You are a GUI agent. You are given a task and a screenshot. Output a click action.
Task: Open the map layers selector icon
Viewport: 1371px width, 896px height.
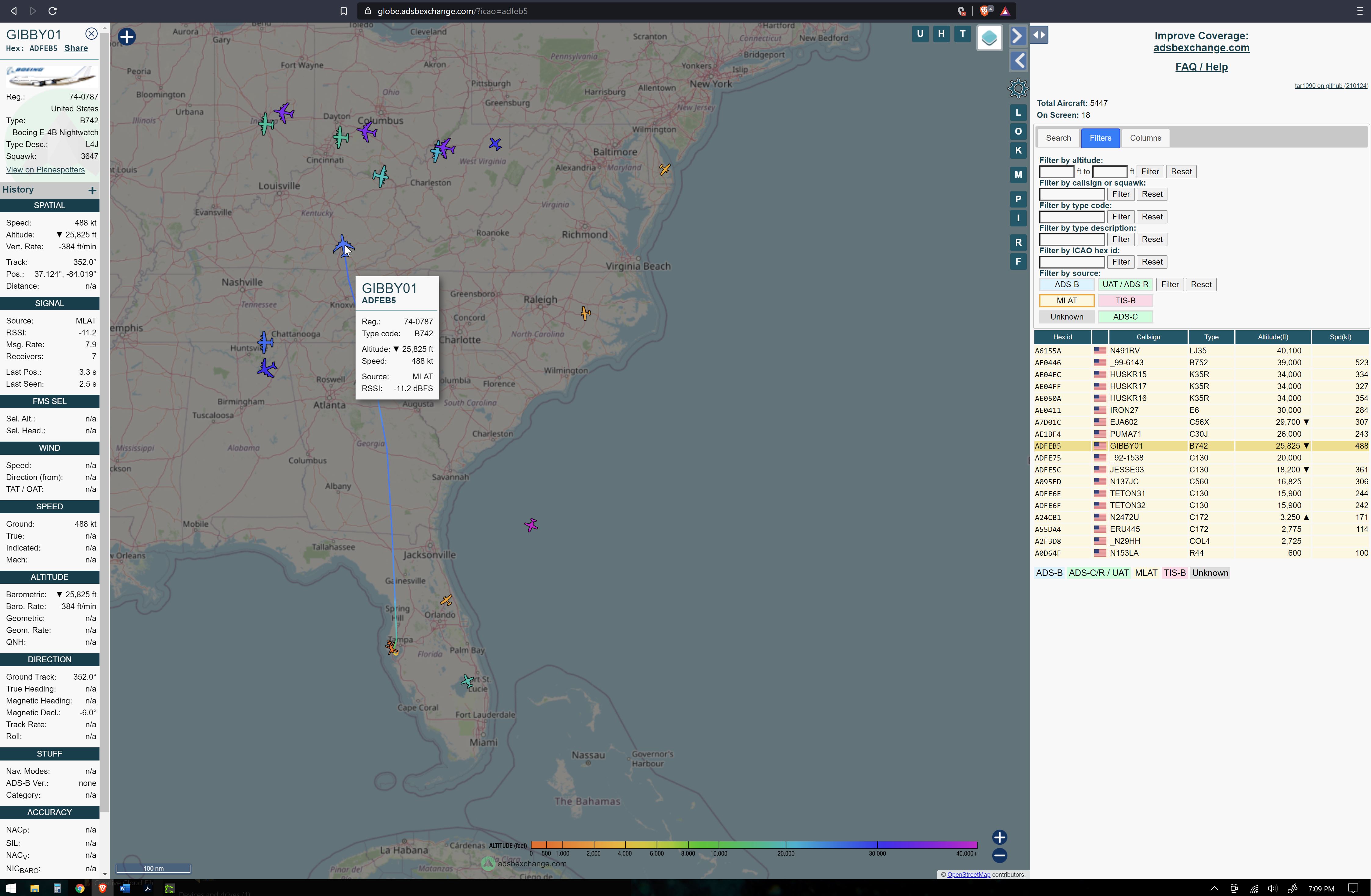[989, 38]
